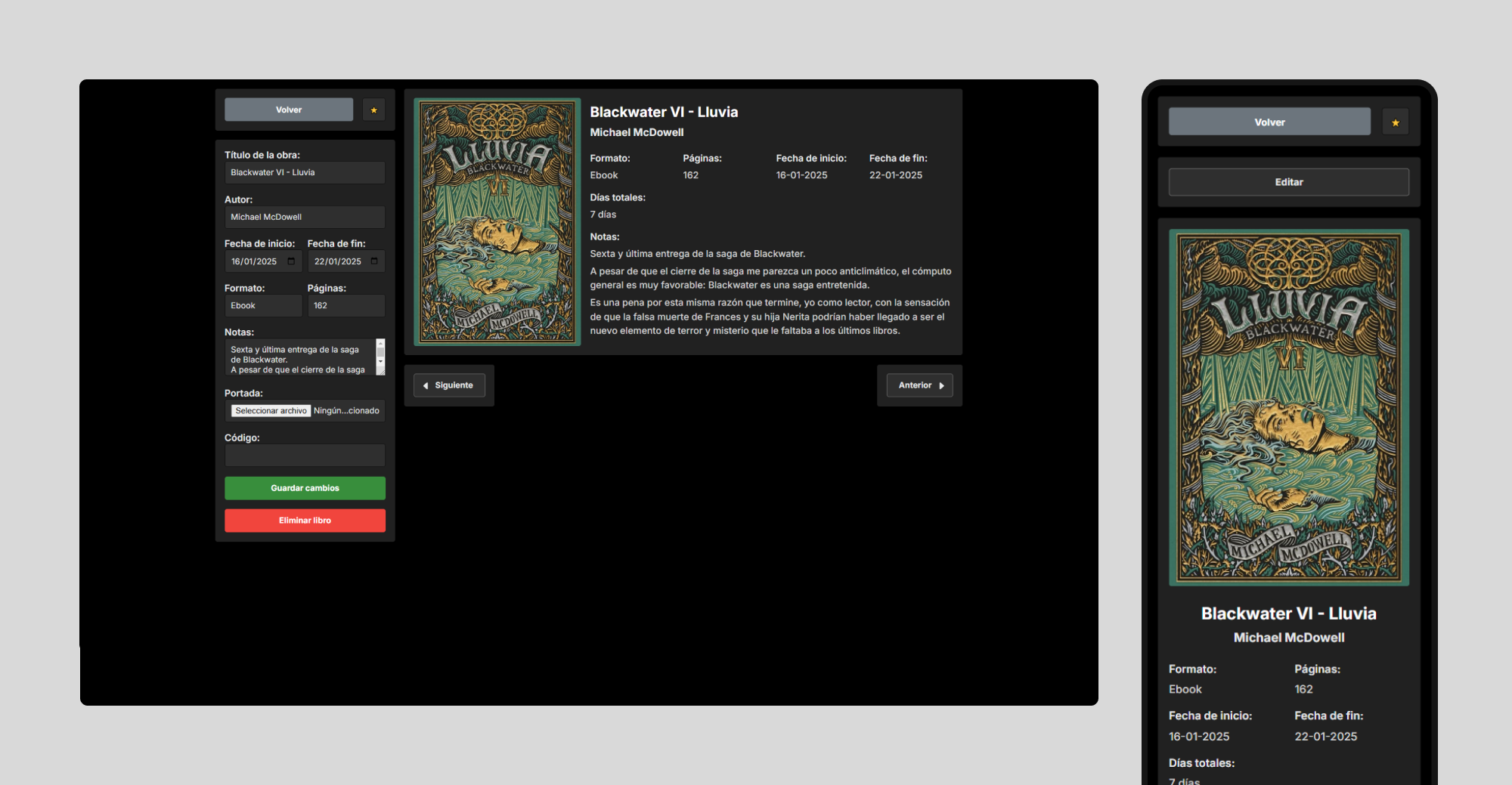Focus the Título de la obra field

pos(305,173)
